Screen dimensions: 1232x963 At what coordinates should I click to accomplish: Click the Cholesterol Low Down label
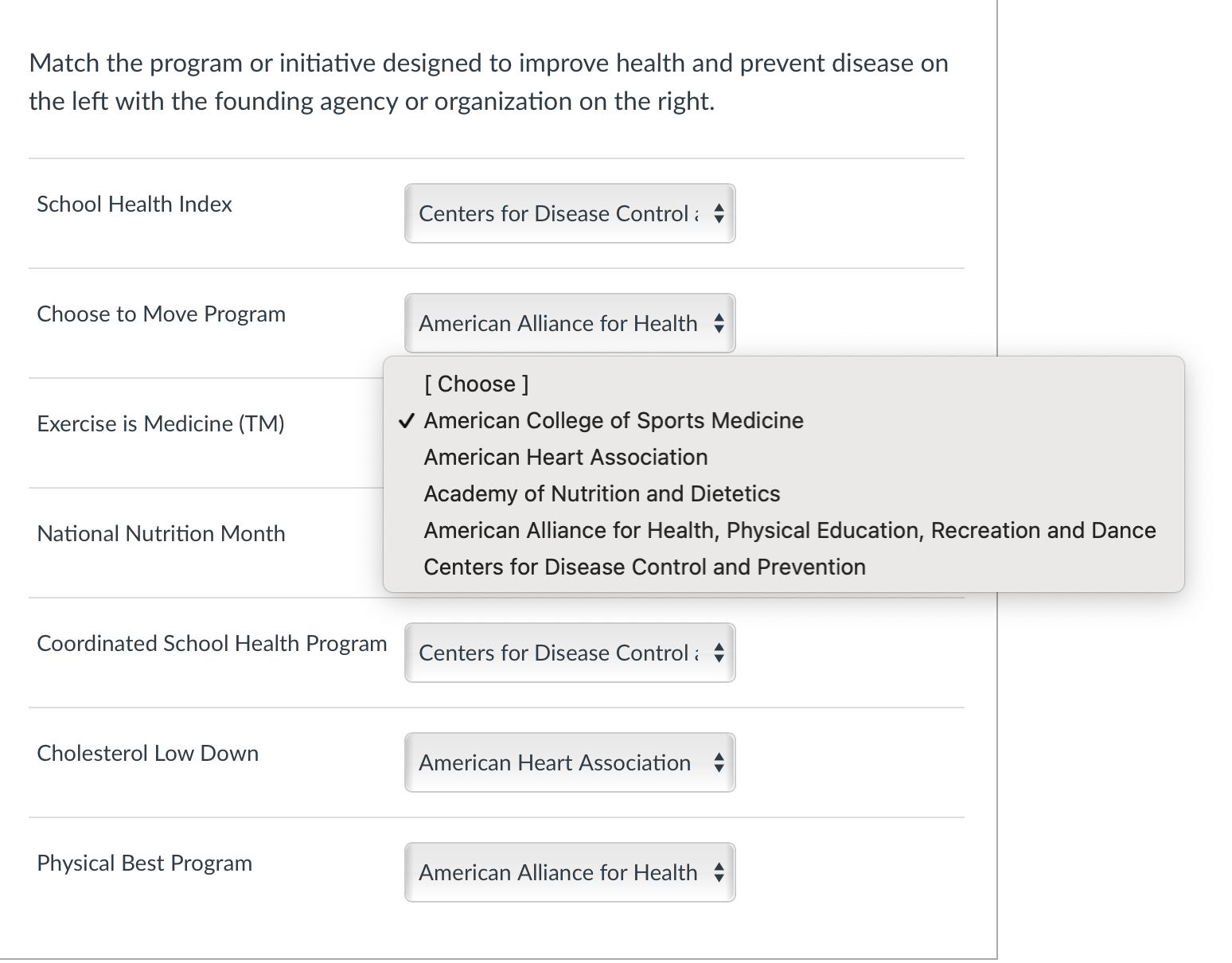(x=147, y=753)
